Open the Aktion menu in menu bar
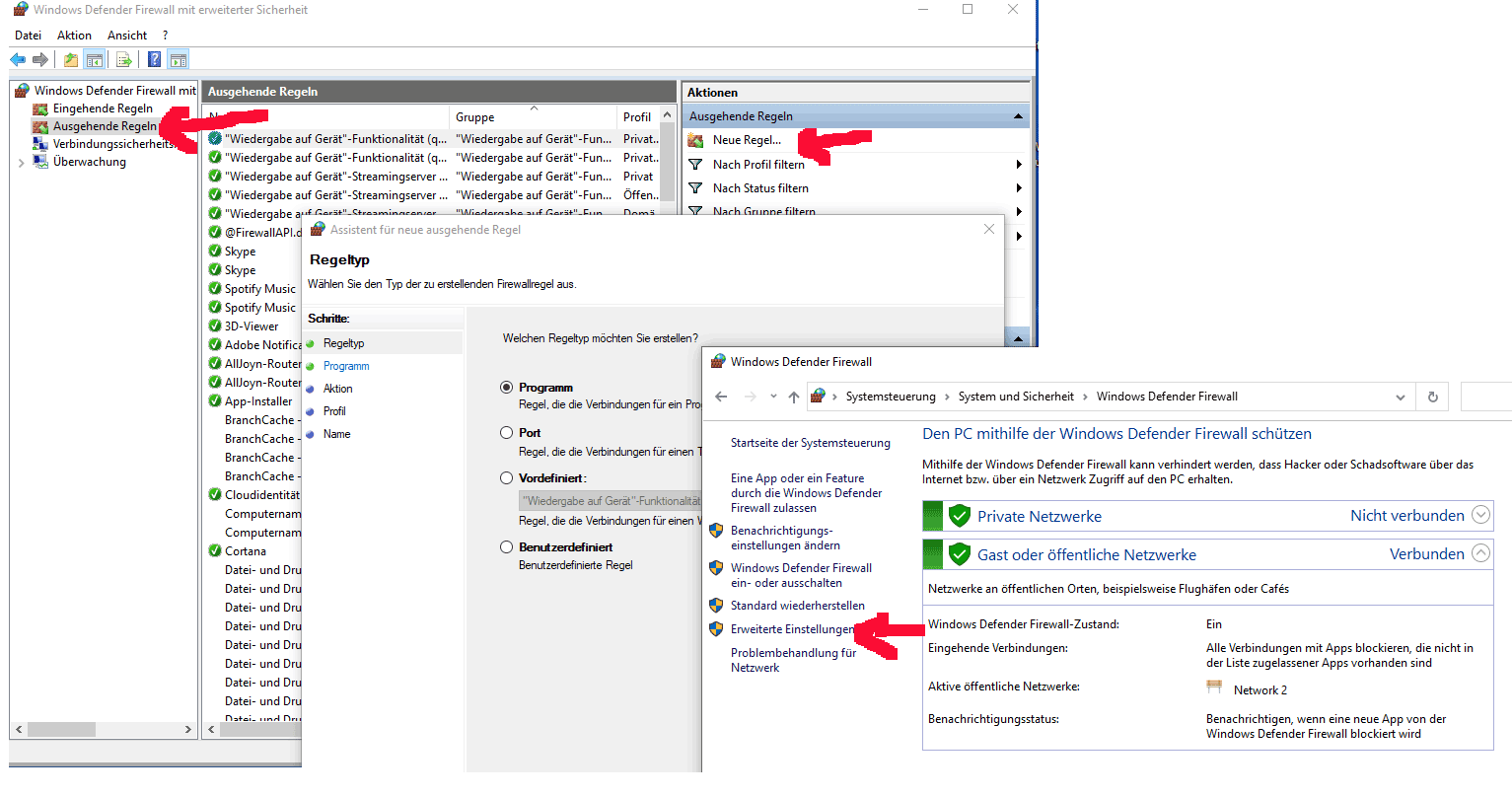The height and width of the screenshot is (796, 1512). [74, 36]
